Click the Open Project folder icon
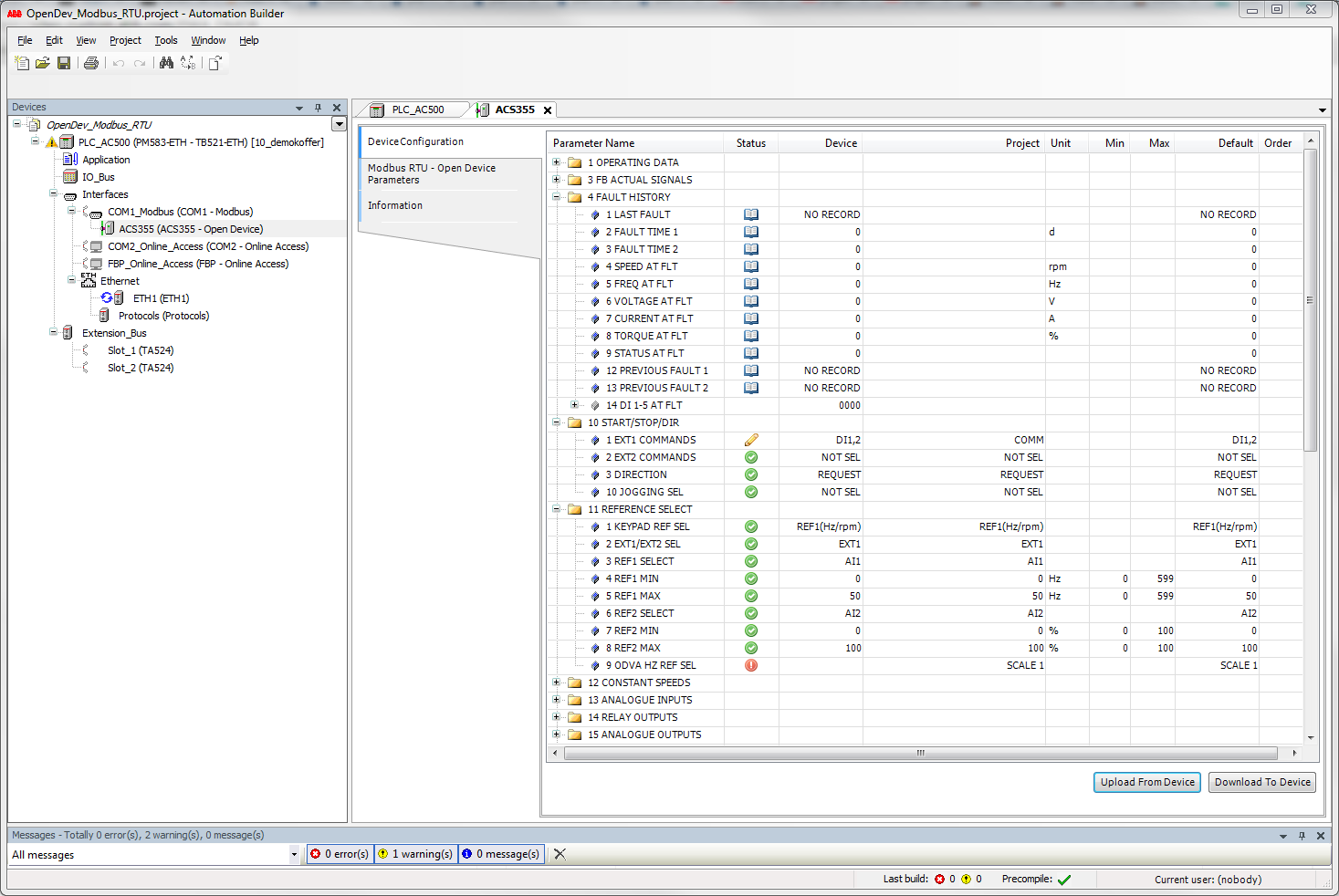1339x896 pixels. coord(43,63)
